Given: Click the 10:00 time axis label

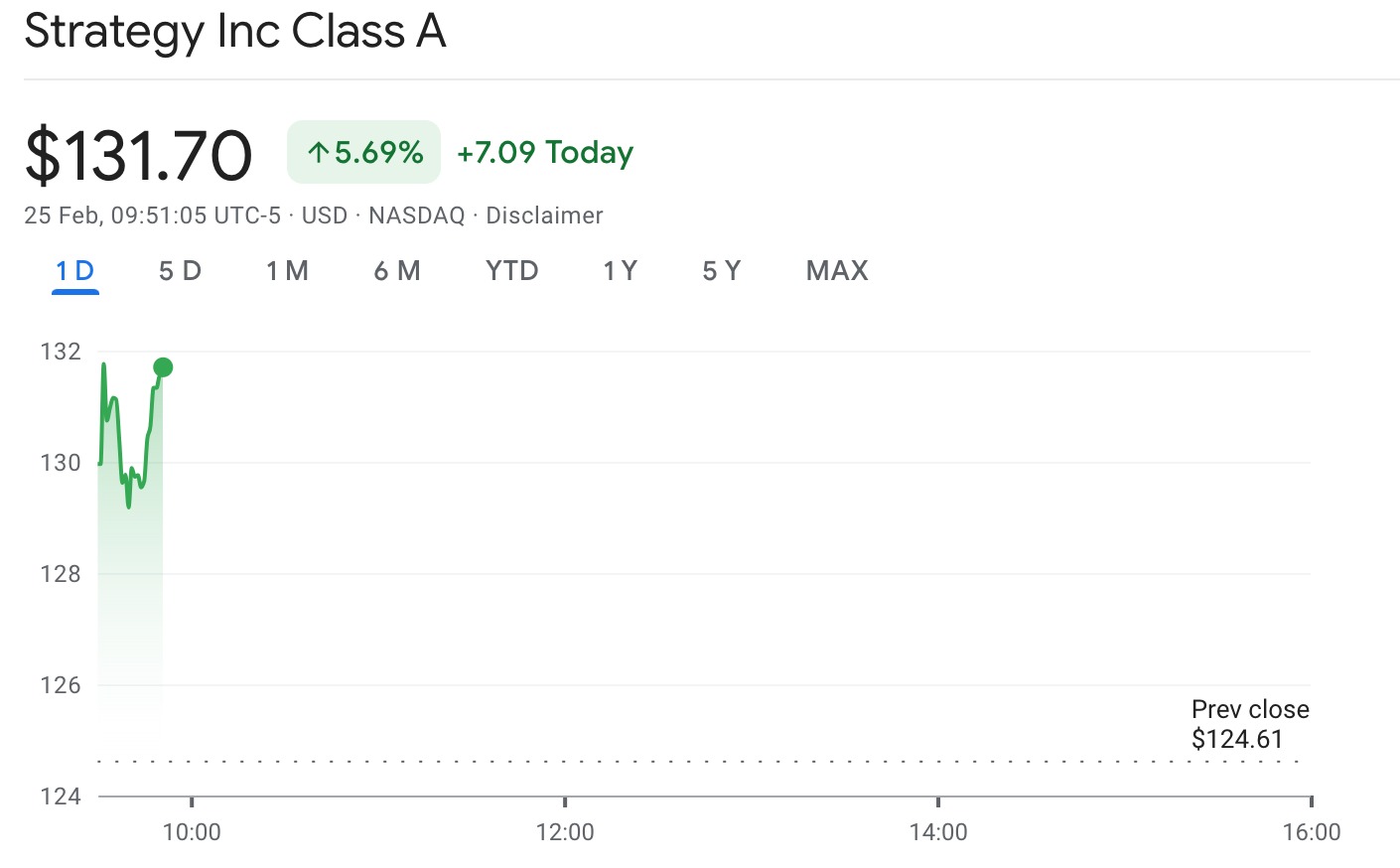Looking at the screenshot, I should (192, 832).
